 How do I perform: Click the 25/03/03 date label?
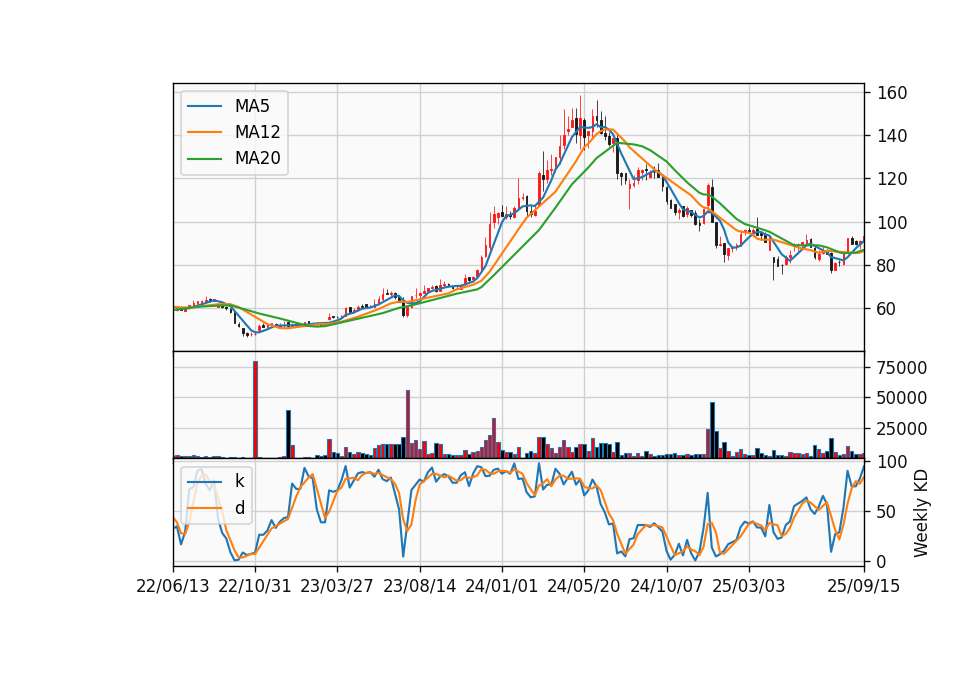tap(748, 586)
